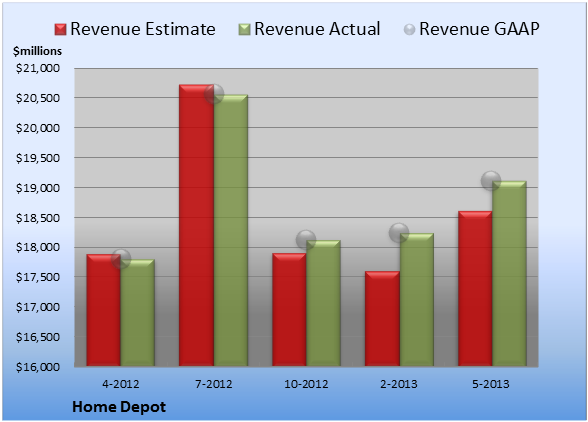Click the green Revenue Actual legend swatch
This screenshot has width=588, height=422.
click(244, 30)
